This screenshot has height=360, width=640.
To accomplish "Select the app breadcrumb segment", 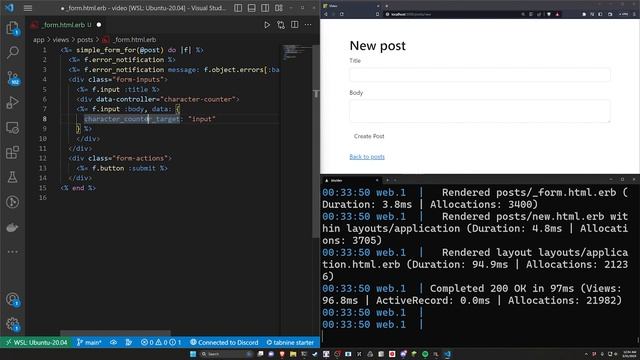I will point(39,40).
